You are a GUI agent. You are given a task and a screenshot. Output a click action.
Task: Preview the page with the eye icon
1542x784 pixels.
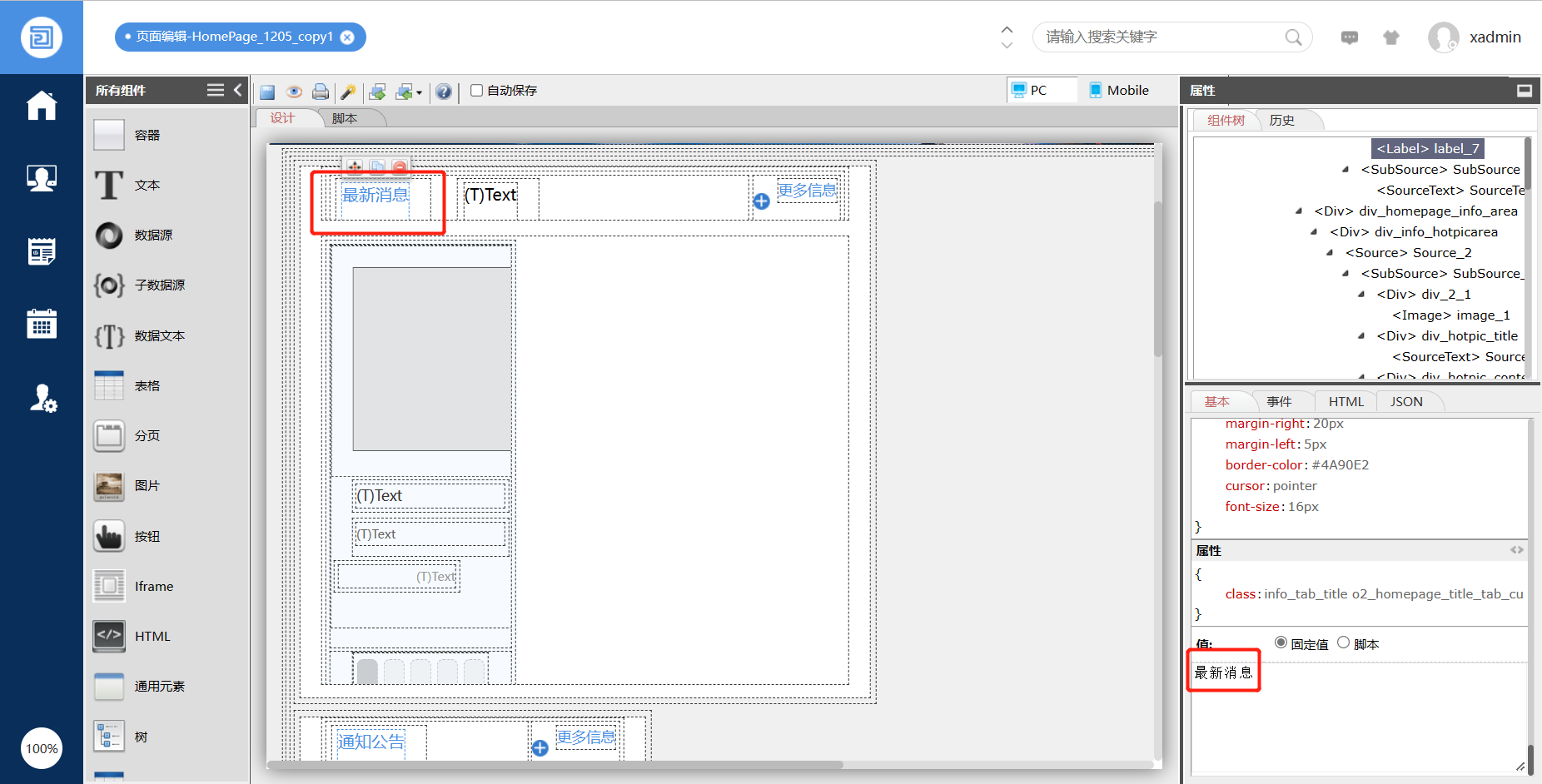point(294,92)
